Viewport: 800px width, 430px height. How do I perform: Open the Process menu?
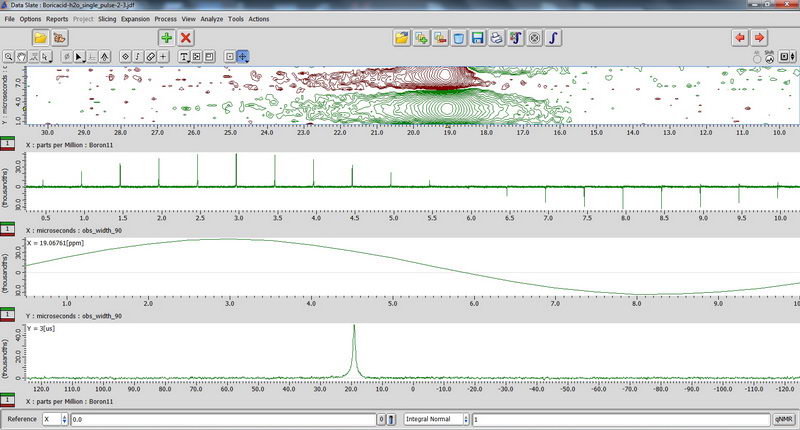(167, 19)
